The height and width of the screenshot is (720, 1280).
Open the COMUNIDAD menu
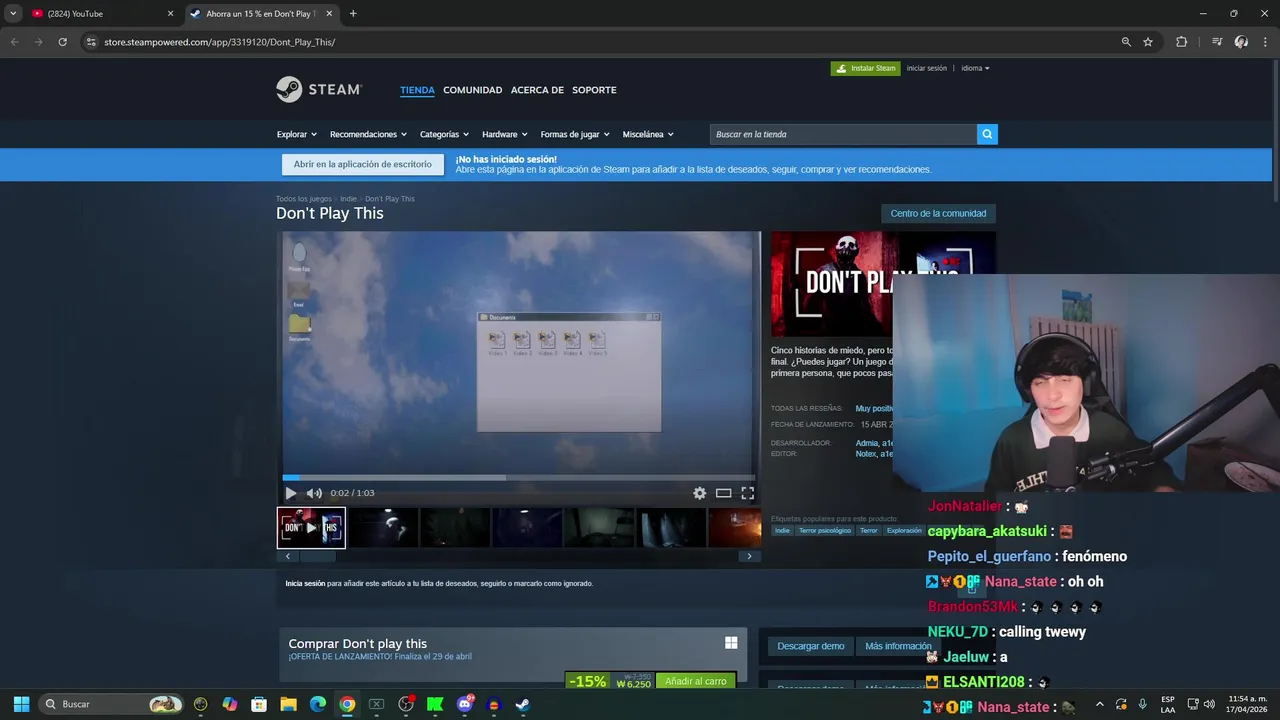pyautogui.click(x=473, y=90)
